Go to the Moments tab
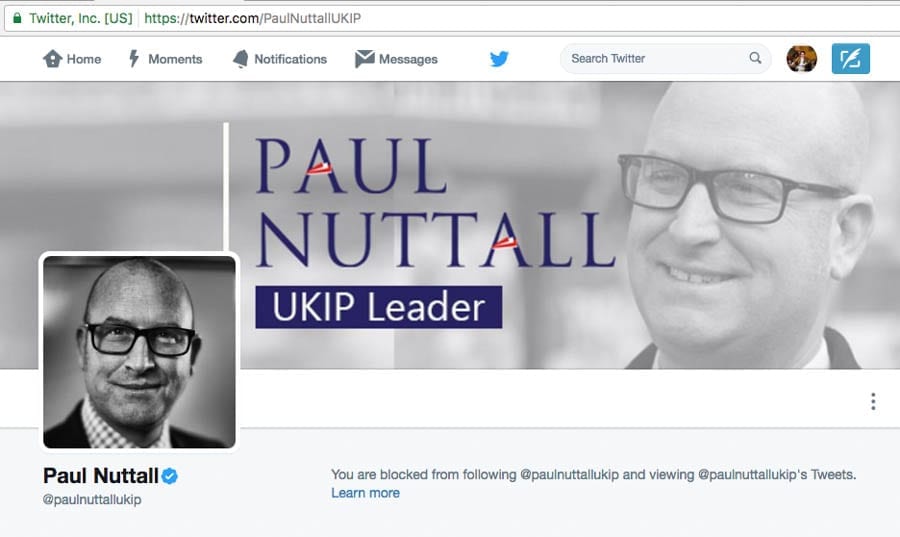The image size is (900, 537). (175, 59)
